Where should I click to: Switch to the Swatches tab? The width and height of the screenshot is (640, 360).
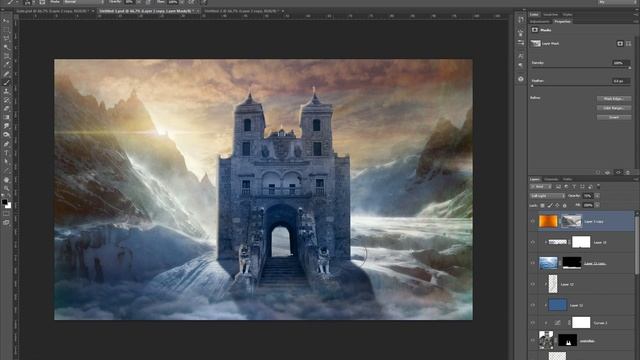tap(551, 14)
